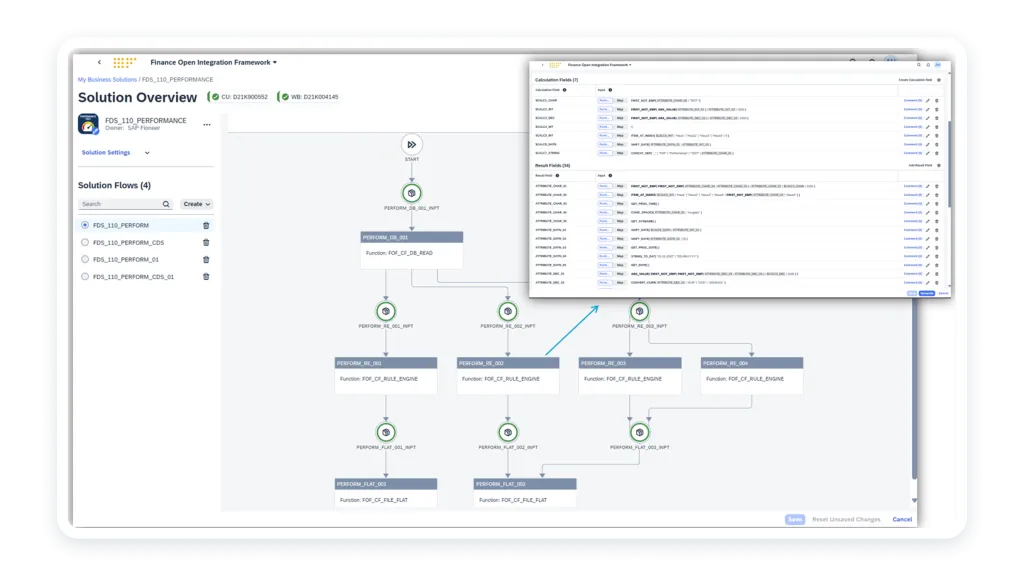The image size is (1024, 576).
Task: Click Save in the main window footer
Action: point(795,520)
